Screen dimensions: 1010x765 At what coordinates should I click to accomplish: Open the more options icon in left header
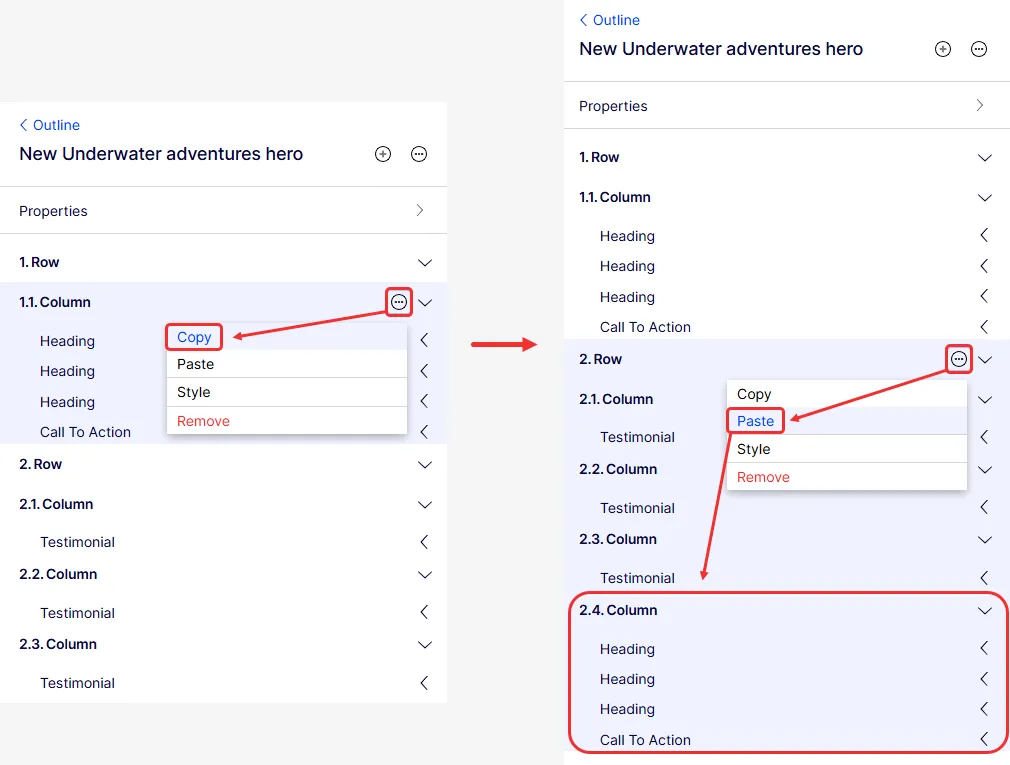click(419, 154)
